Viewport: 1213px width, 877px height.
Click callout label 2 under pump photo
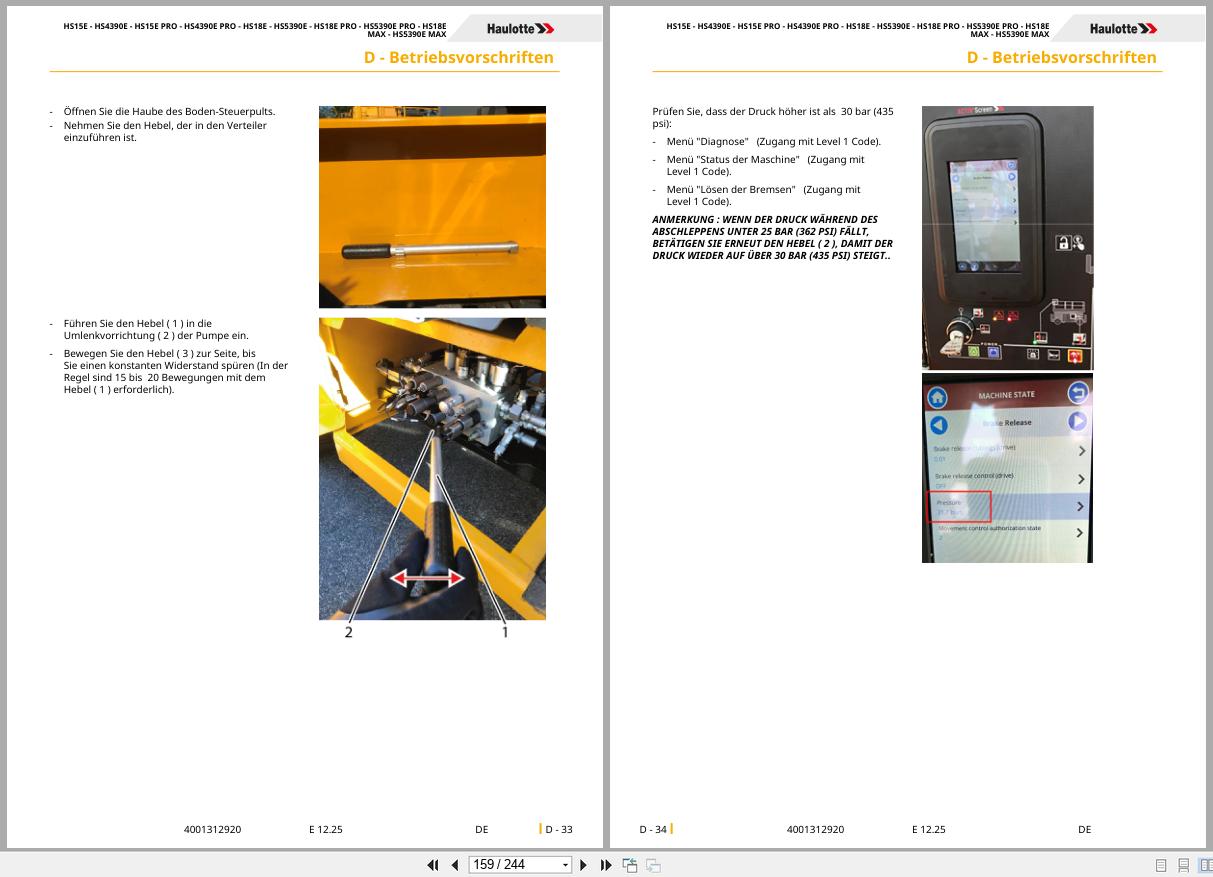click(x=349, y=632)
